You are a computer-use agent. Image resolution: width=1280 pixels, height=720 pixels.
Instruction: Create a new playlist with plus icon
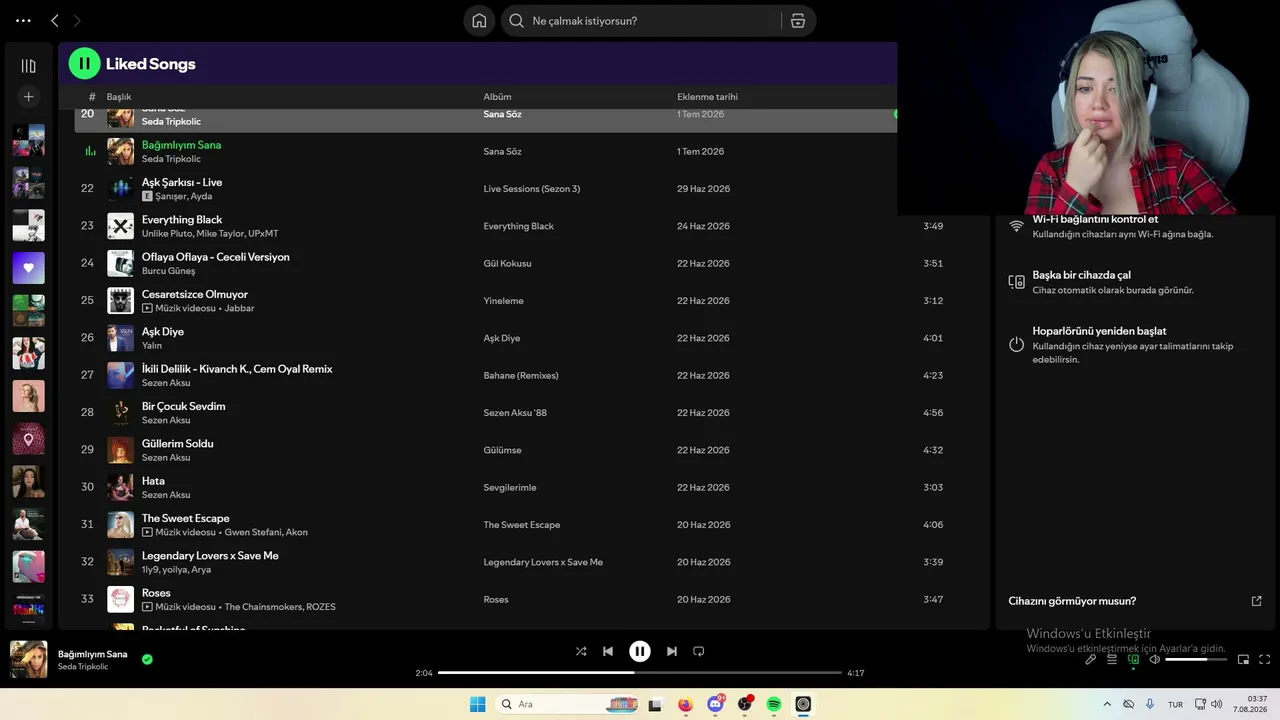pyautogui.click(x=28, y=97)
